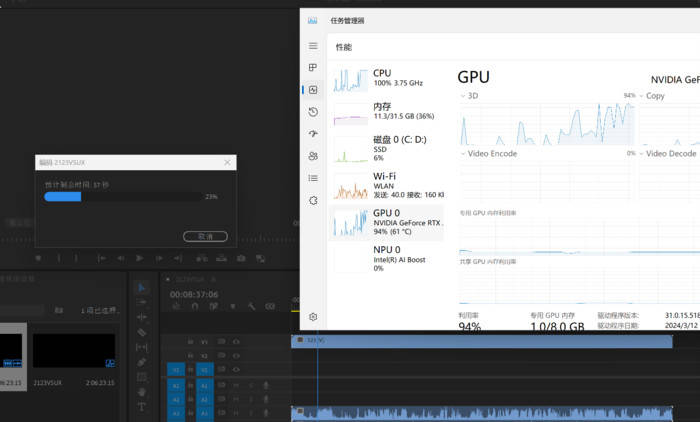
Task: Play the sequence in program monitor
Action: pyautogui.click(x=140, y=258)
